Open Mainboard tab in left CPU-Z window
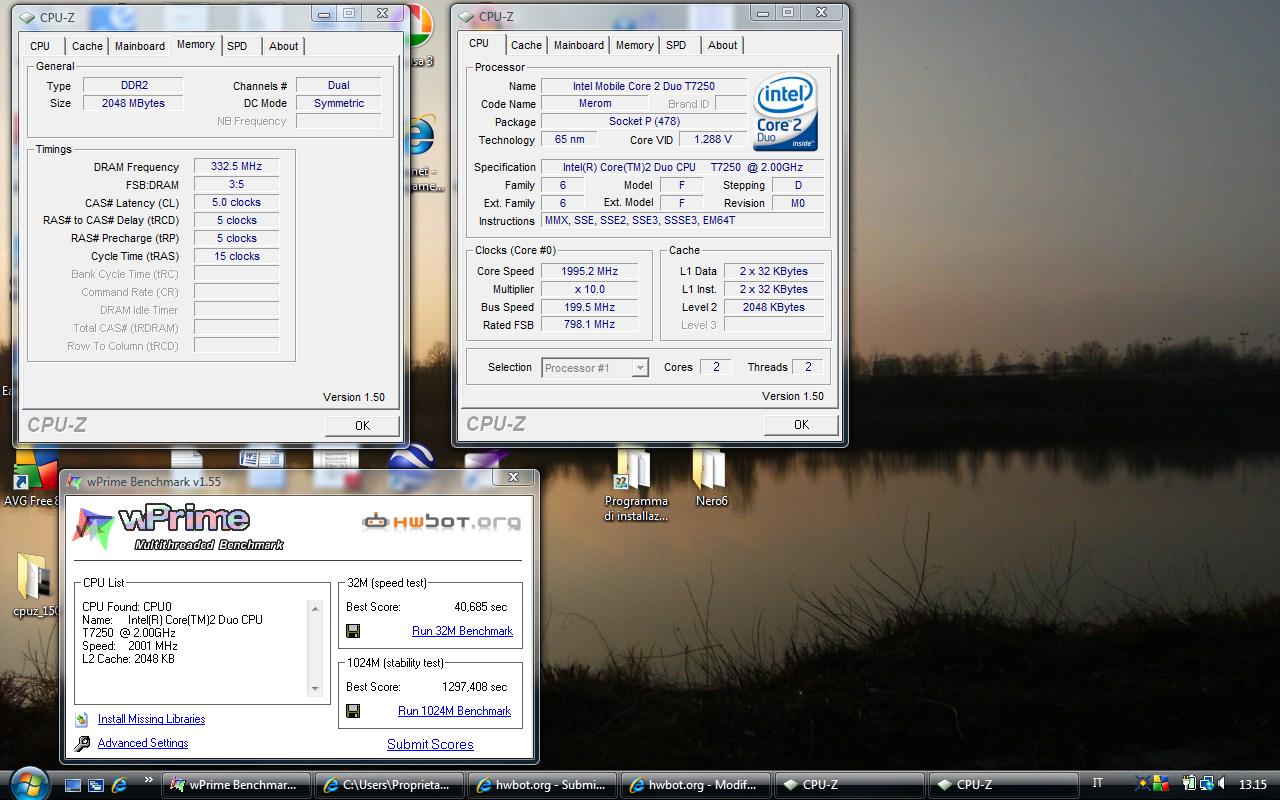 [x=140, y=46]
